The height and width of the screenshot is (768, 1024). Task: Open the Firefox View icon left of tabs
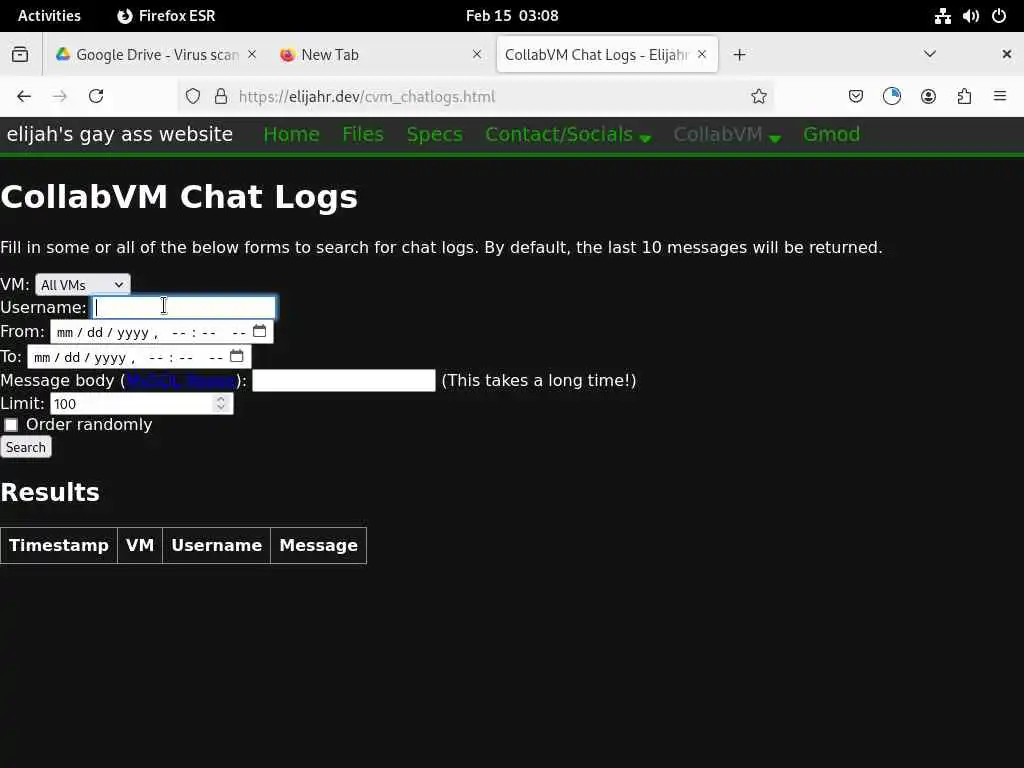[20, 54]
